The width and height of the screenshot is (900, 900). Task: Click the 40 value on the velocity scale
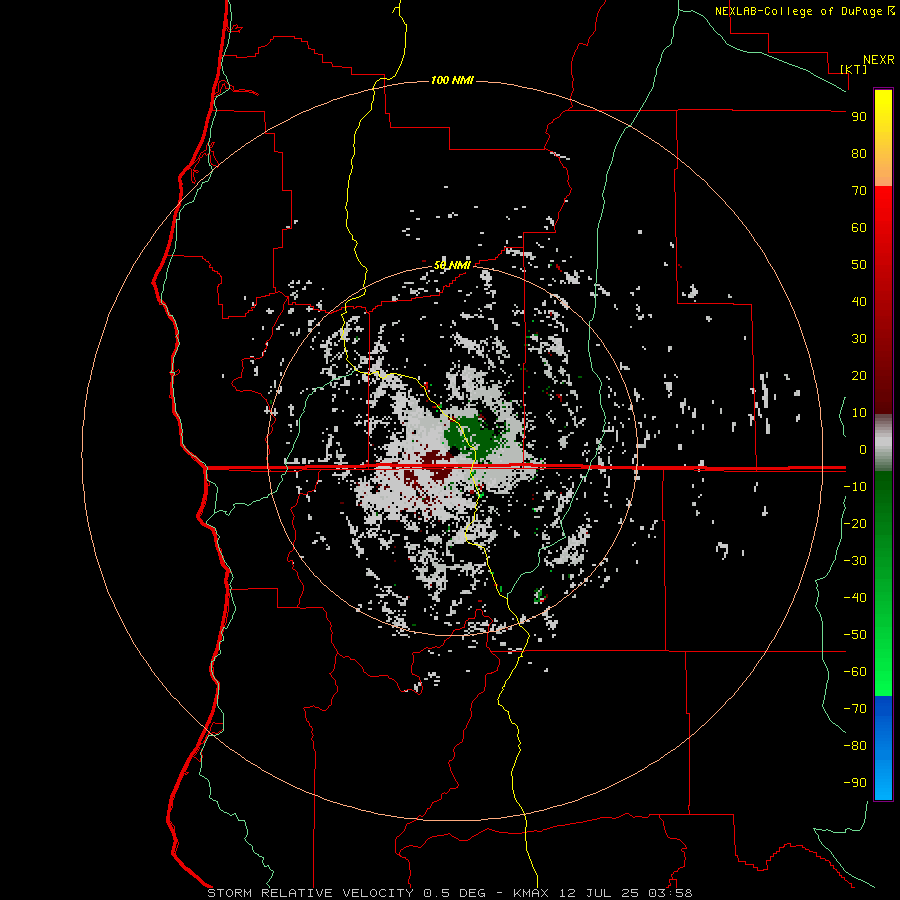pyautogui.click(x=859, y=301)
